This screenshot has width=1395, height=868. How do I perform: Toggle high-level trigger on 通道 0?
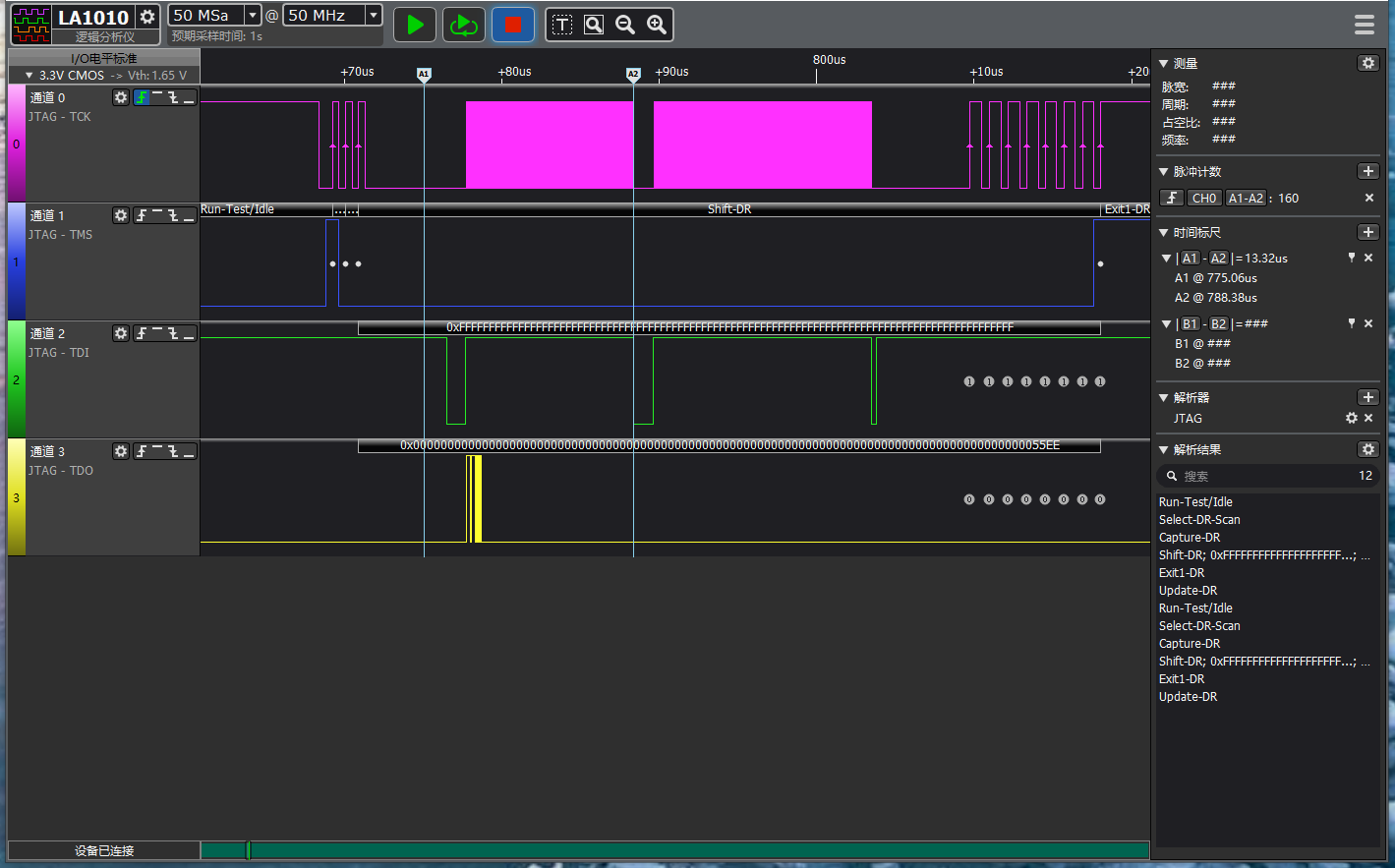tap(157, 97)
